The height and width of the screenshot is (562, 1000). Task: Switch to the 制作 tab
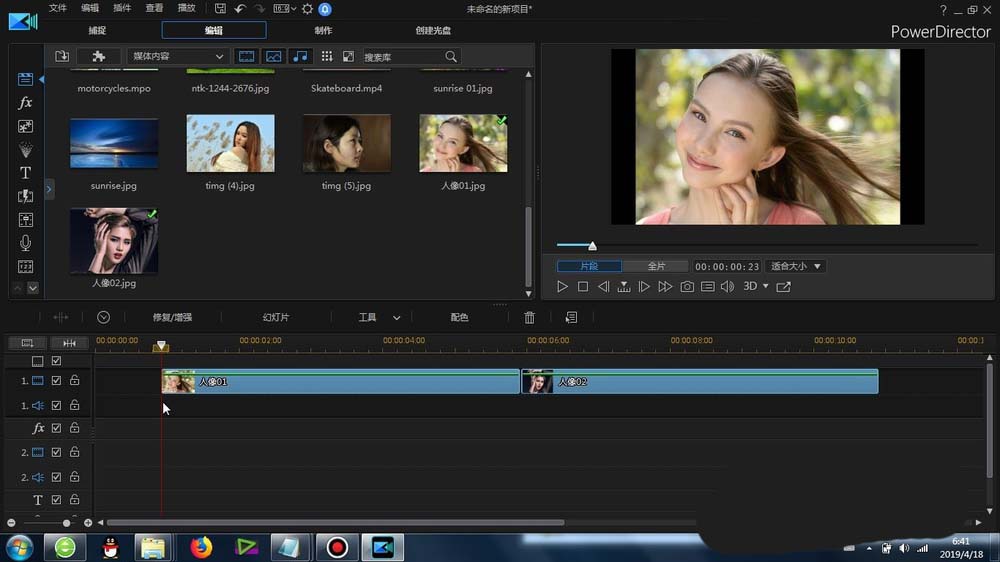(323, 31)
